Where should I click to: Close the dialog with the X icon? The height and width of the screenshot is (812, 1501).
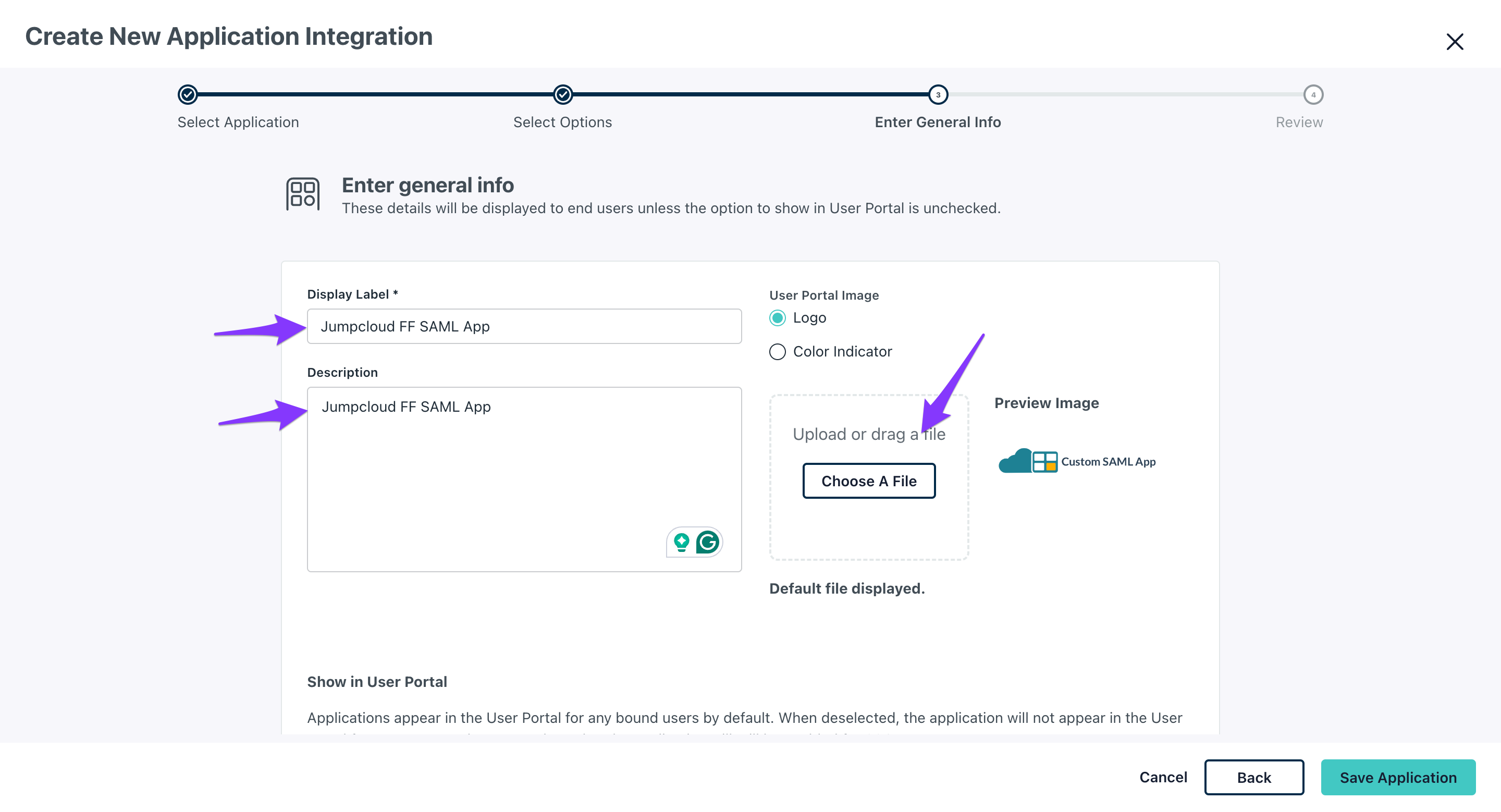(x=1455, y=42)
